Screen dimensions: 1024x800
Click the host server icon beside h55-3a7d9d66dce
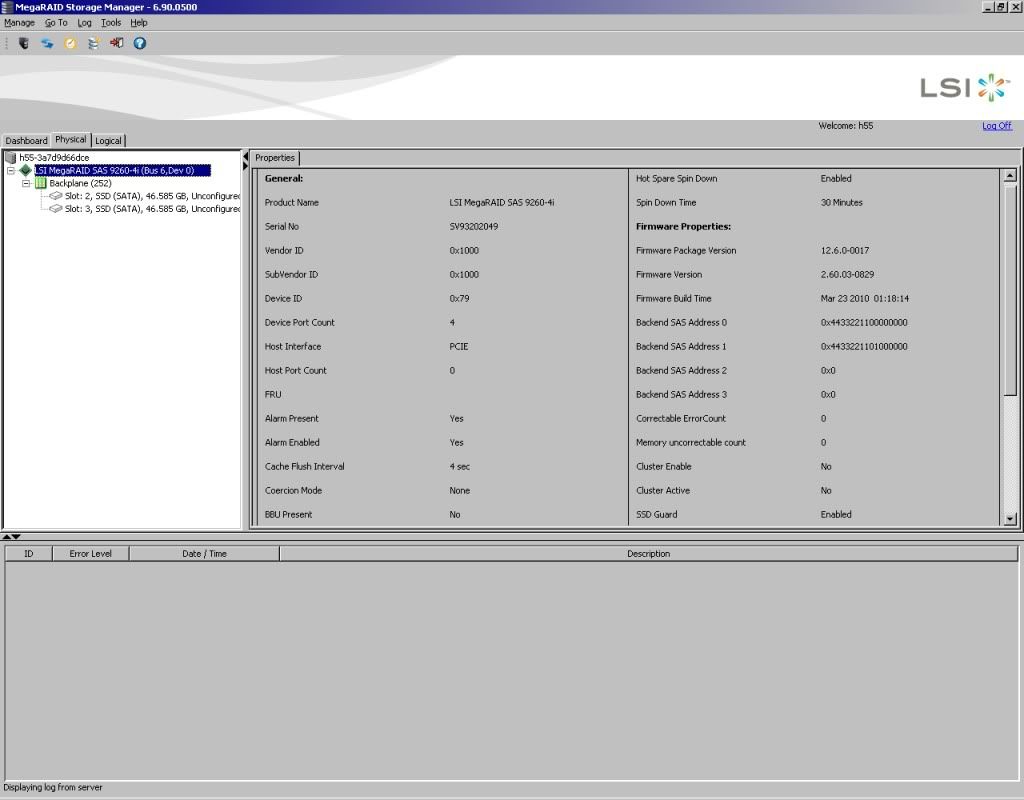[10, 157]
